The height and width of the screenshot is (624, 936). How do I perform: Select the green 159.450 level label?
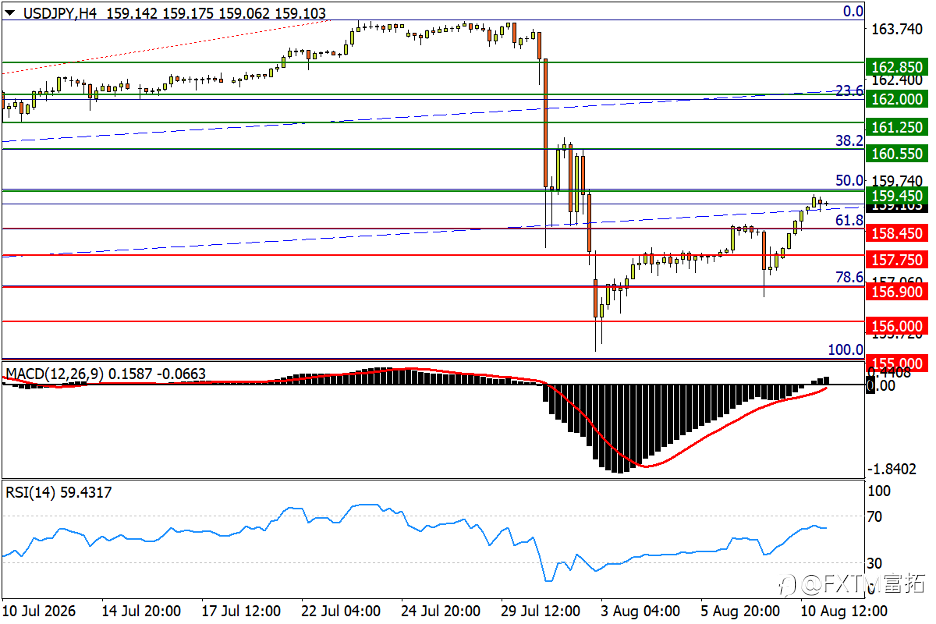(x=897, y=195)
